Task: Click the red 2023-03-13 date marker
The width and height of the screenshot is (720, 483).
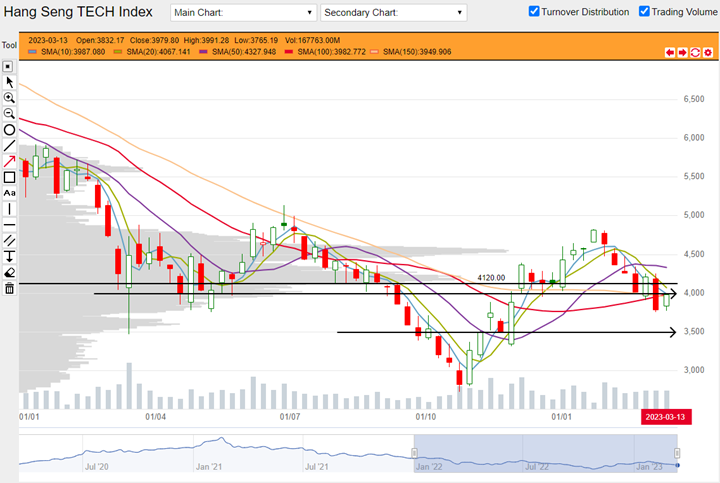Action: click(x=666, y=417)
